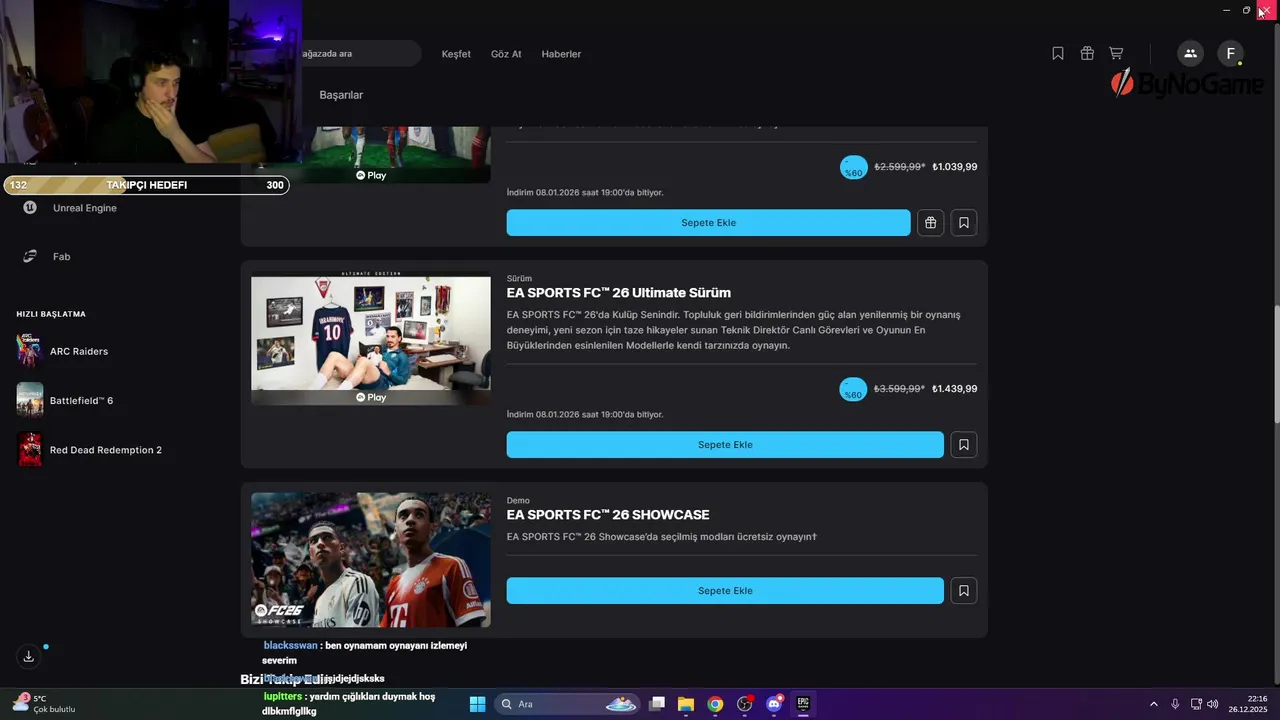Add the ₺1.039,99 edition to wishlist
The width and height of the screenshot is (1280, 720).
point(964,223)
